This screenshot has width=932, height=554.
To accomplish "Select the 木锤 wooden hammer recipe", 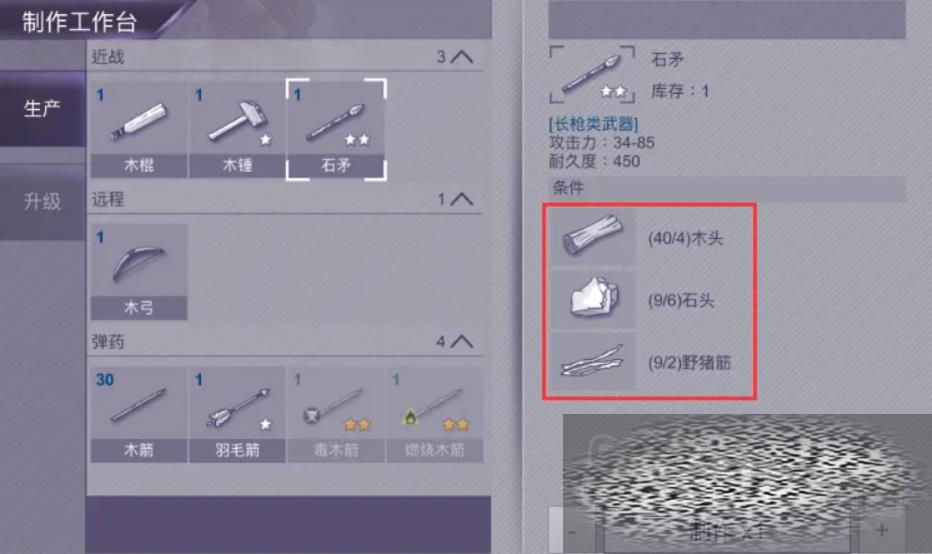I will (237, 130).
